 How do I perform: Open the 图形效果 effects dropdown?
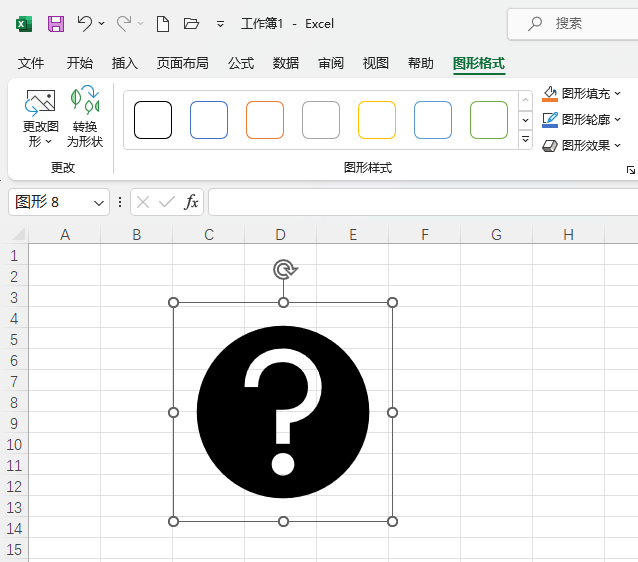click(581, 145)
